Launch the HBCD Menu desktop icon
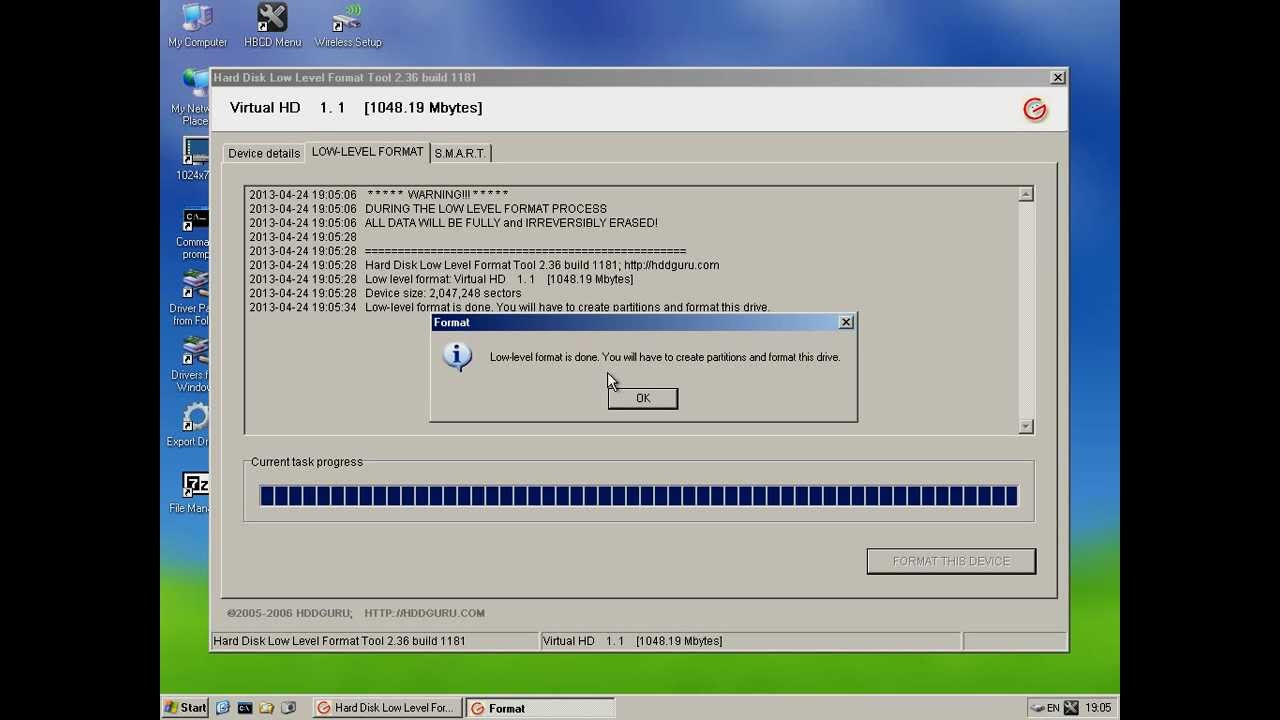This screenshot has height=720, width=1280. tap(272, 25)
